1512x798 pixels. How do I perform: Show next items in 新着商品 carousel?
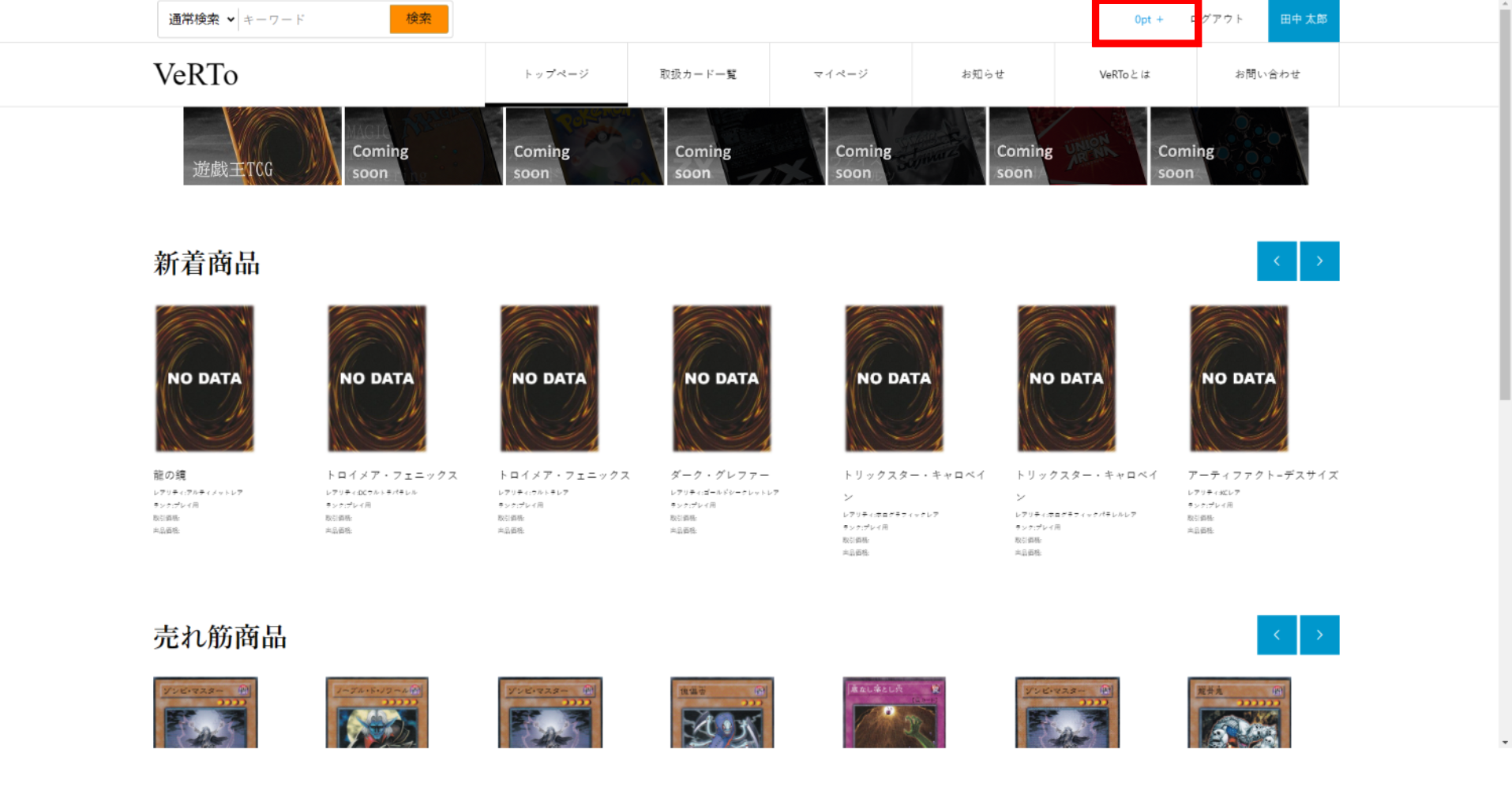[x=1319, y=261]
